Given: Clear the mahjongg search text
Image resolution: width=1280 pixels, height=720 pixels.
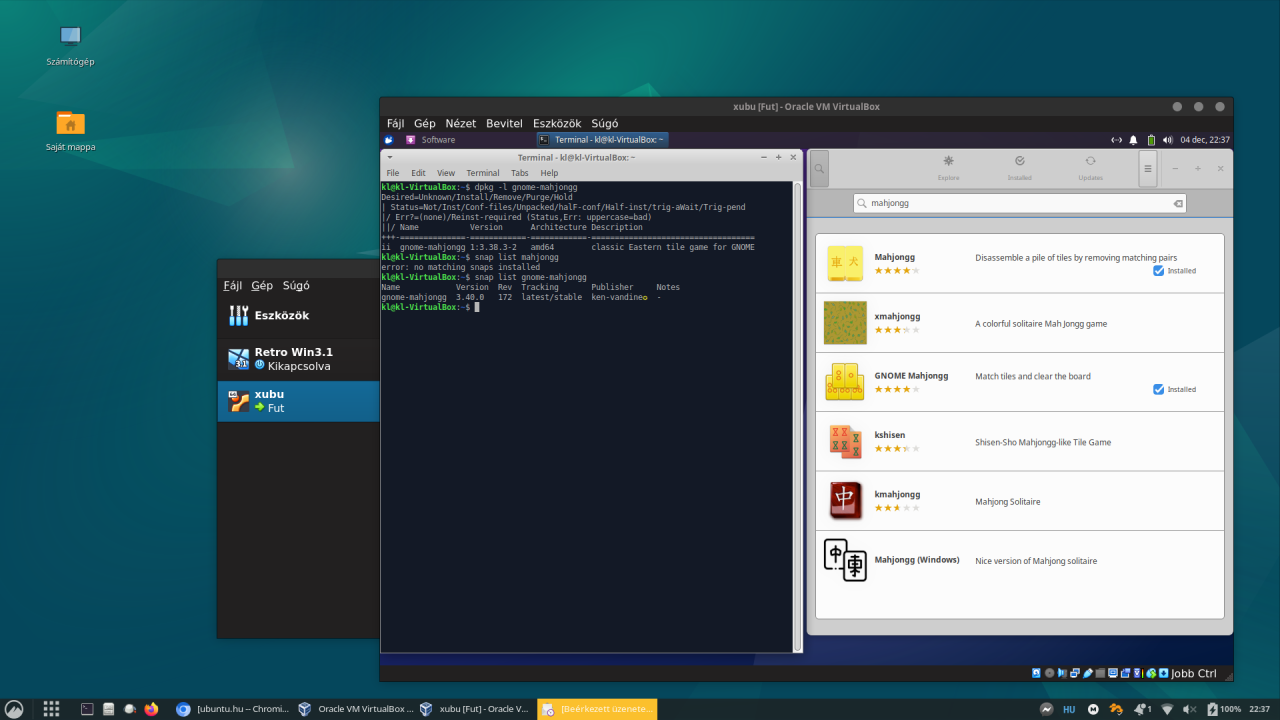Looking at the screenshot, I should (x=1178, y=203).
